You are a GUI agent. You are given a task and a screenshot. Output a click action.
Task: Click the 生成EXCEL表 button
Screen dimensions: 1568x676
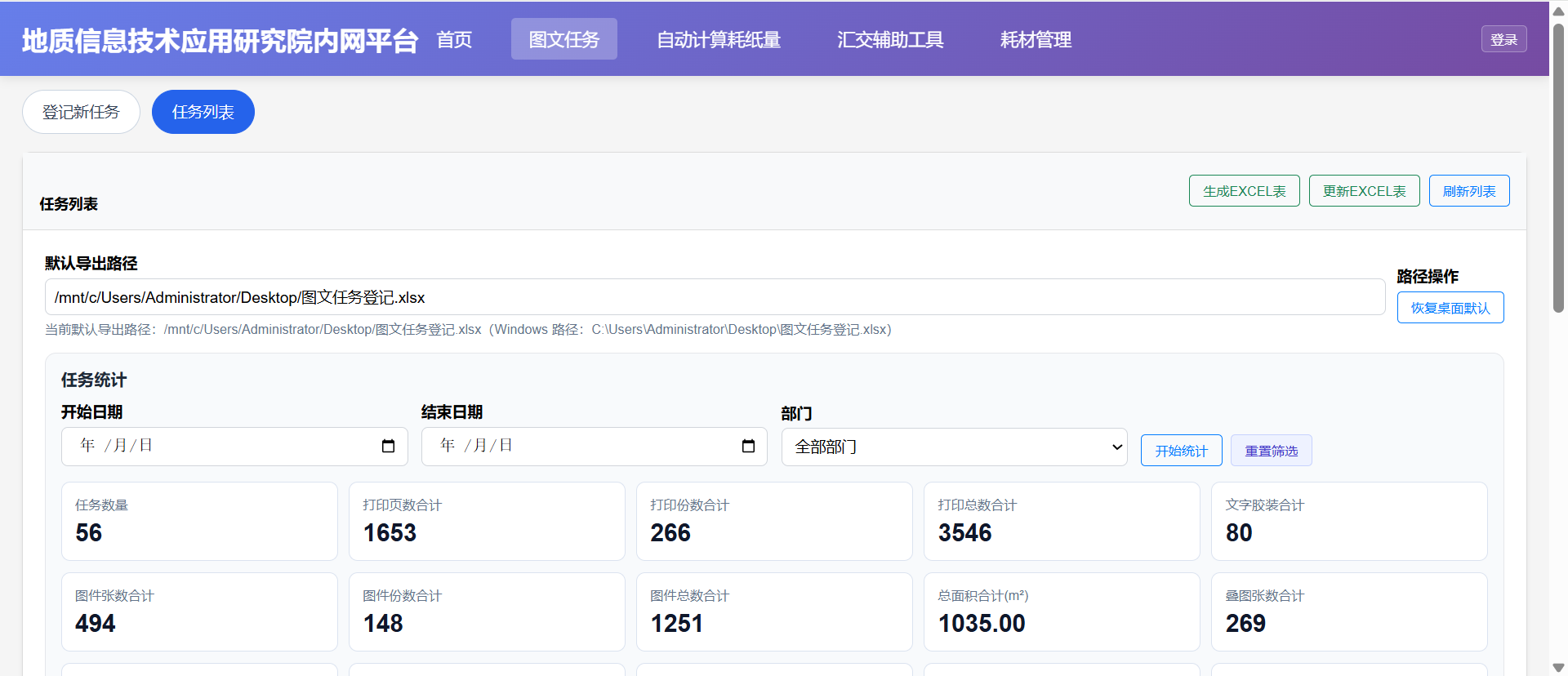1244,191
